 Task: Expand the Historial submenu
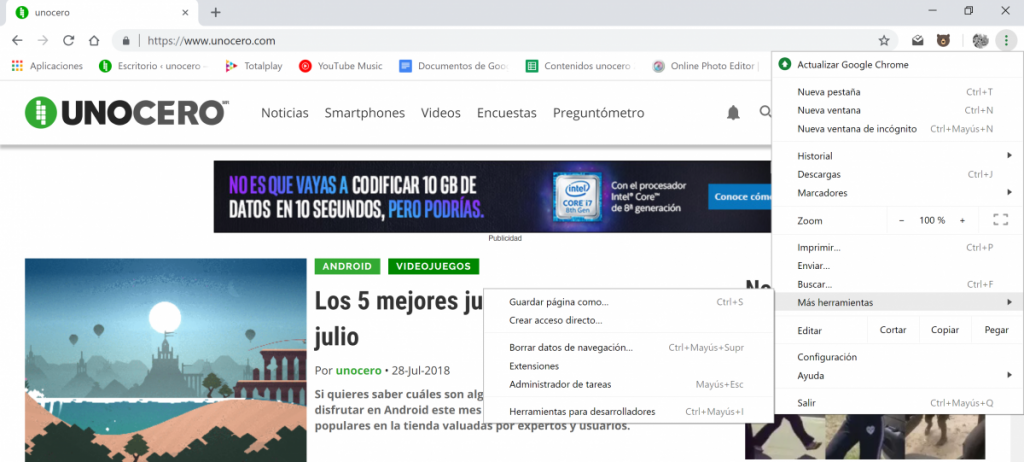click(x=897, y=156)
